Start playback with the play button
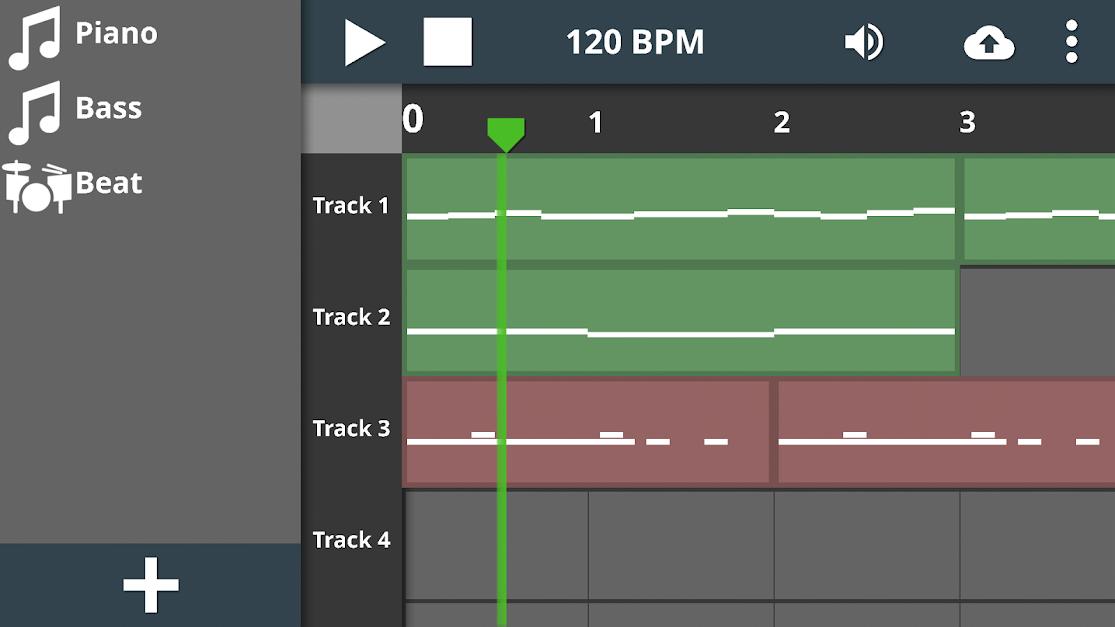This screenshot has width=1115, height=627. pyautogui.click(x=365, y=43)
